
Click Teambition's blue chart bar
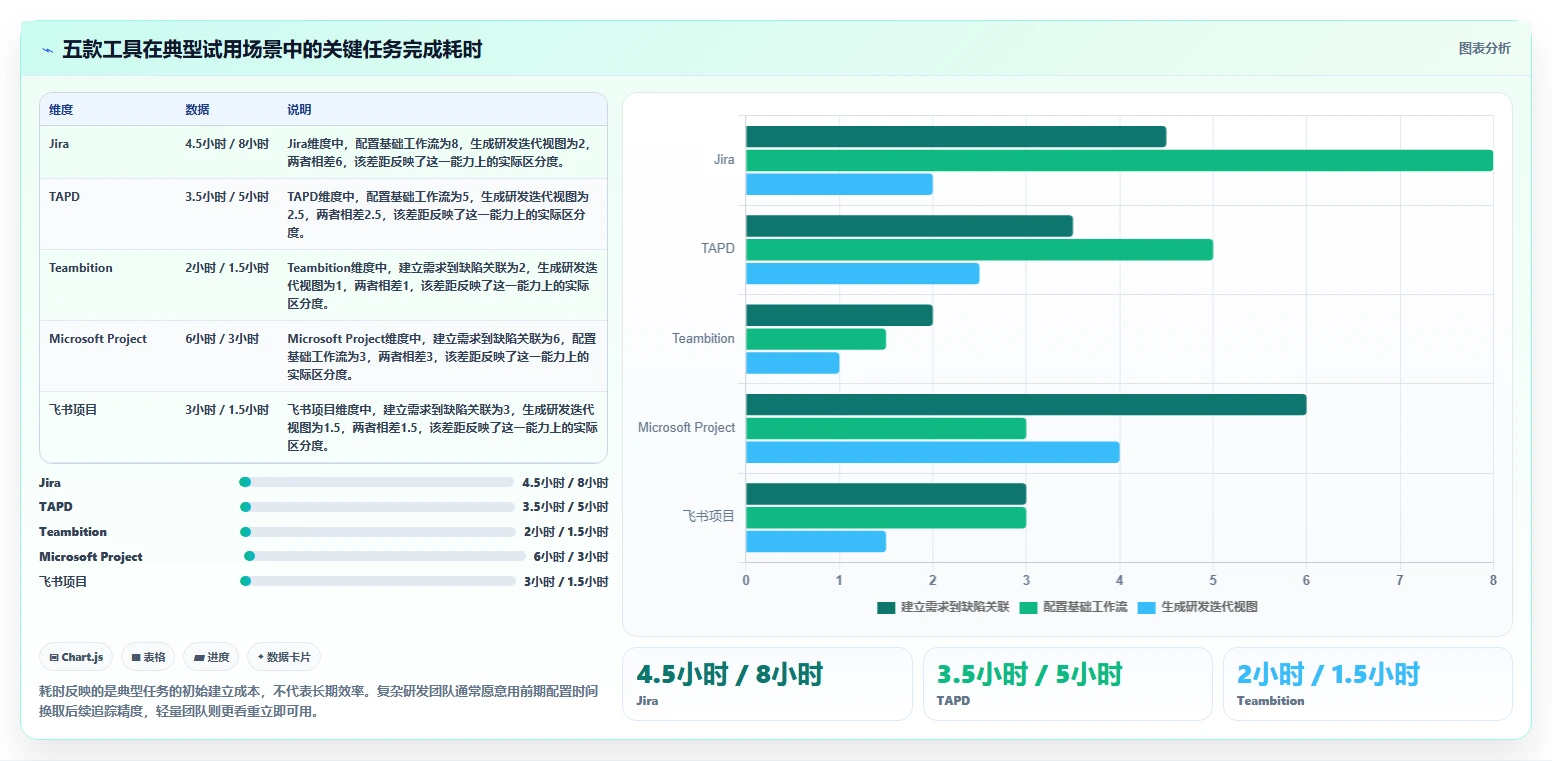(793, 363)
